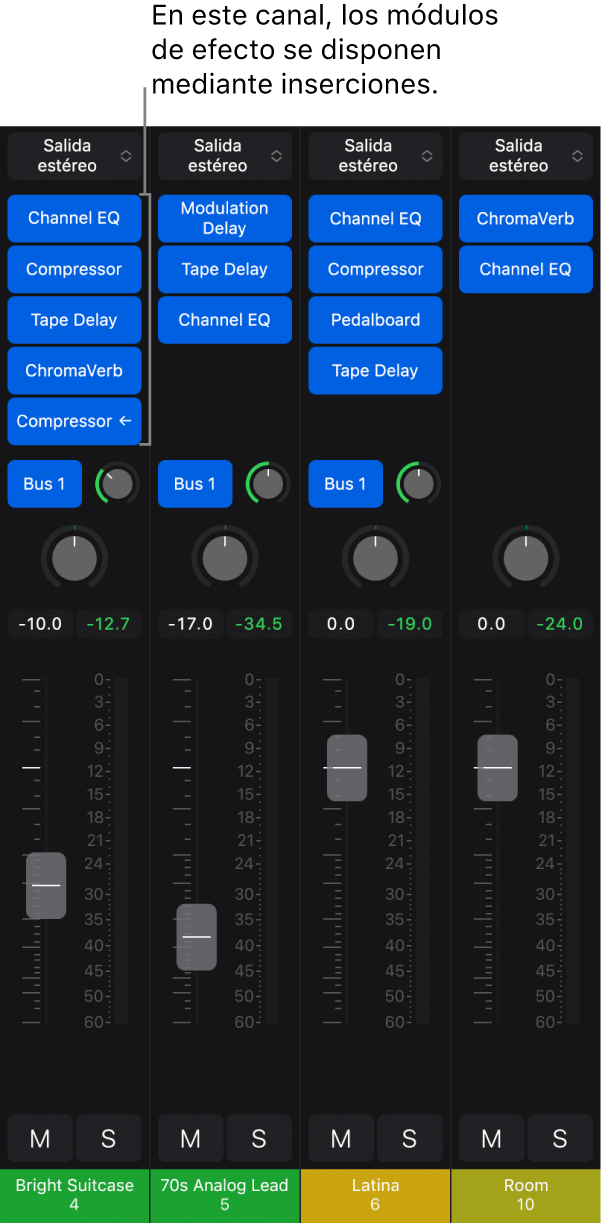Open Salida estéreo output menu on Latina
Image resolution: width=601 pixels, height=1224 pixels.
coord(375,156)
